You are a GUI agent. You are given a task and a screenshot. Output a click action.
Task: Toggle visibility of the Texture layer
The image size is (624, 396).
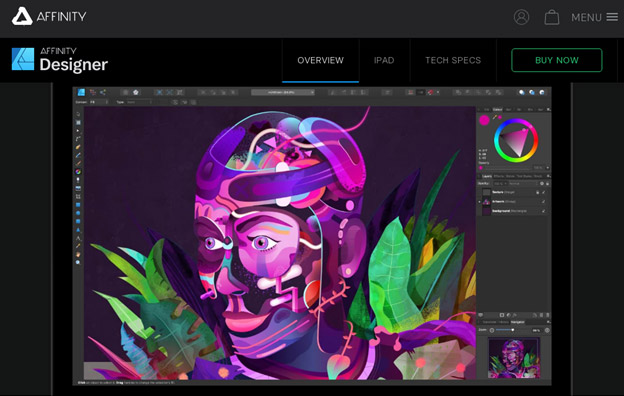(x=544, y=193)
